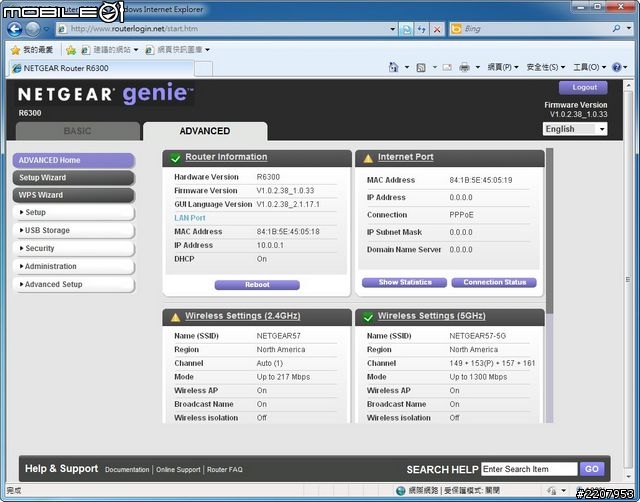Screen dimensions: 640x502
Task: Expand the Advanced Setup section
Action: (x=73, y=284)
